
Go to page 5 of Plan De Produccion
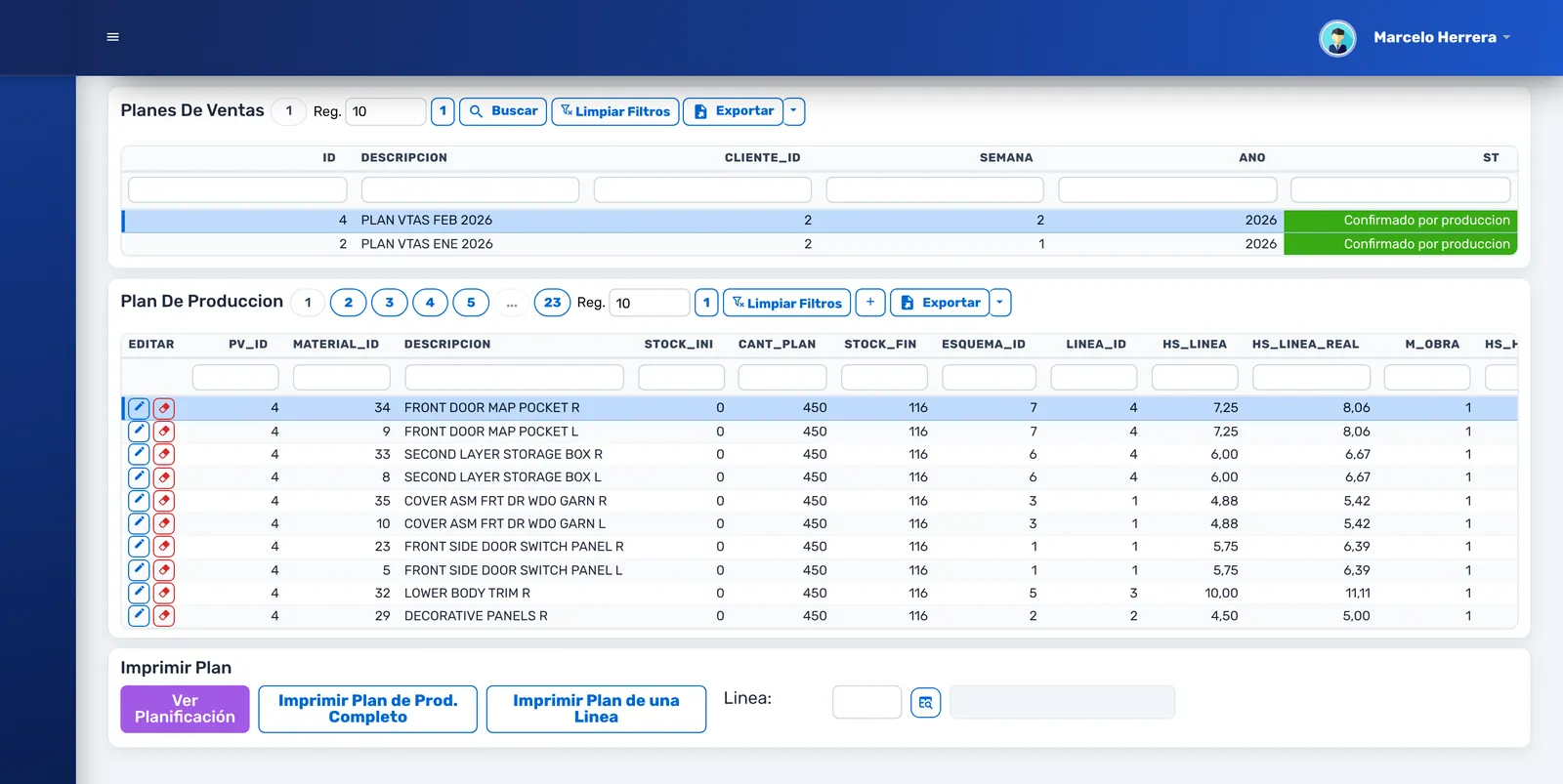pos(471,303)
